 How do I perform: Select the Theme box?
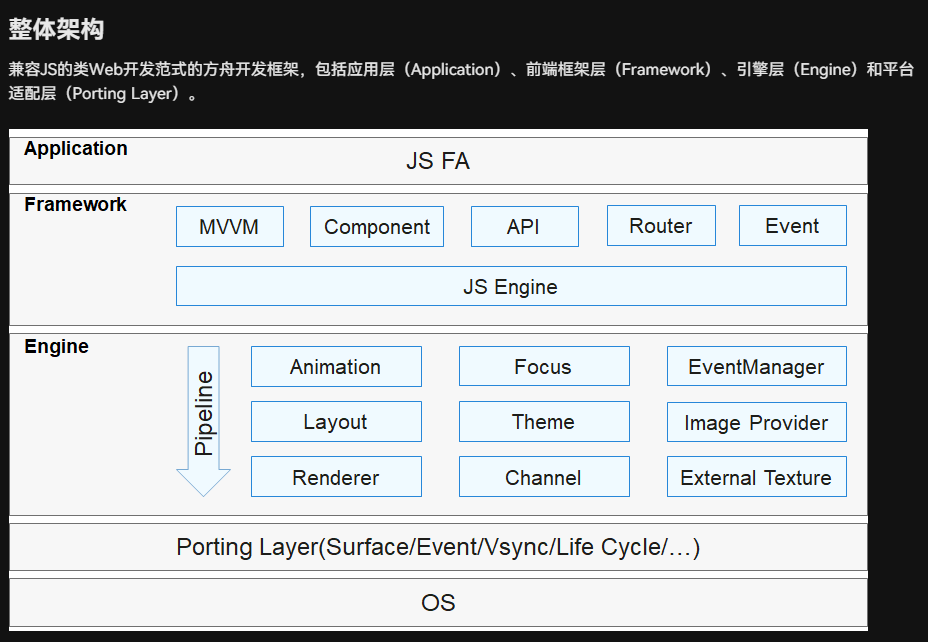pyautogui.click(x=544, y=422)
